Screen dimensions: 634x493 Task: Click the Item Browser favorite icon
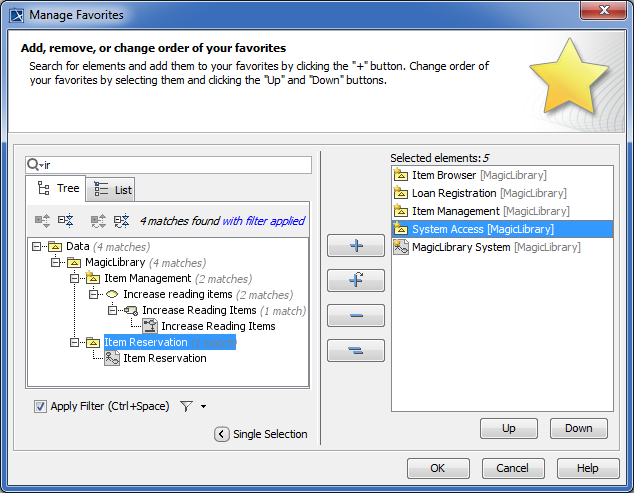click(401, 175)
